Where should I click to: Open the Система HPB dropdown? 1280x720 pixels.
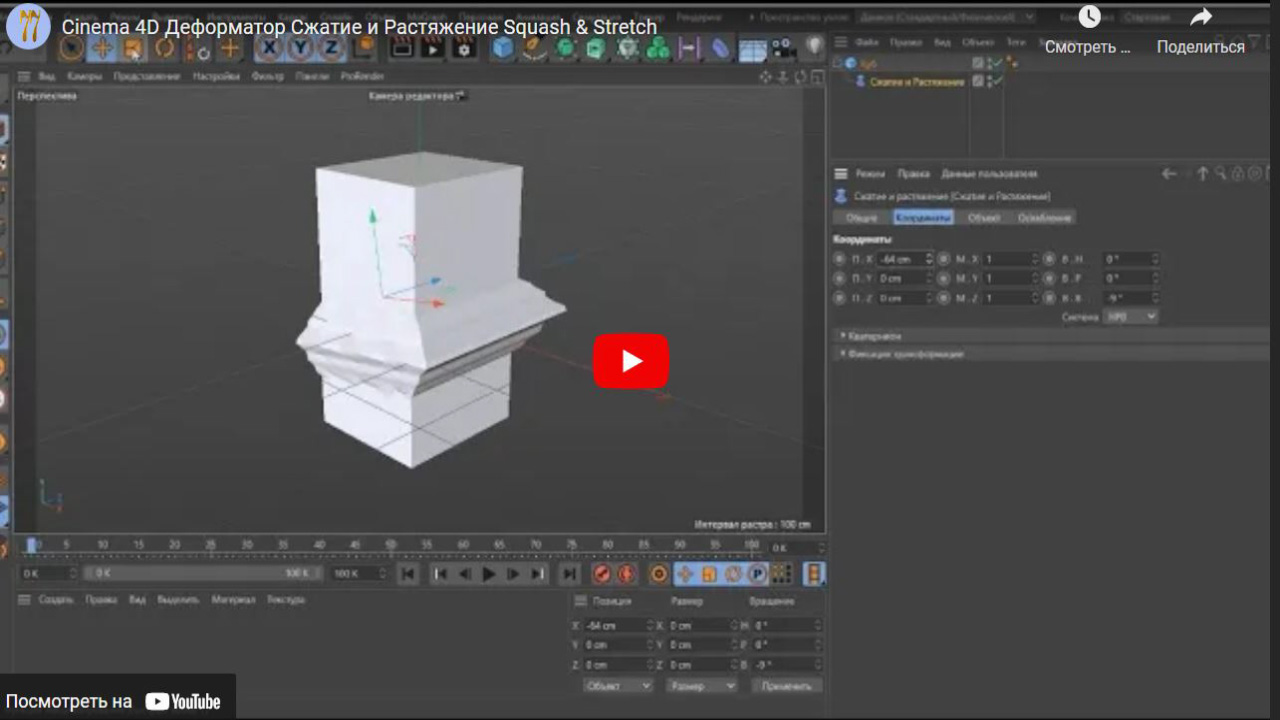pyautogui.click(x=1130, y=316)
